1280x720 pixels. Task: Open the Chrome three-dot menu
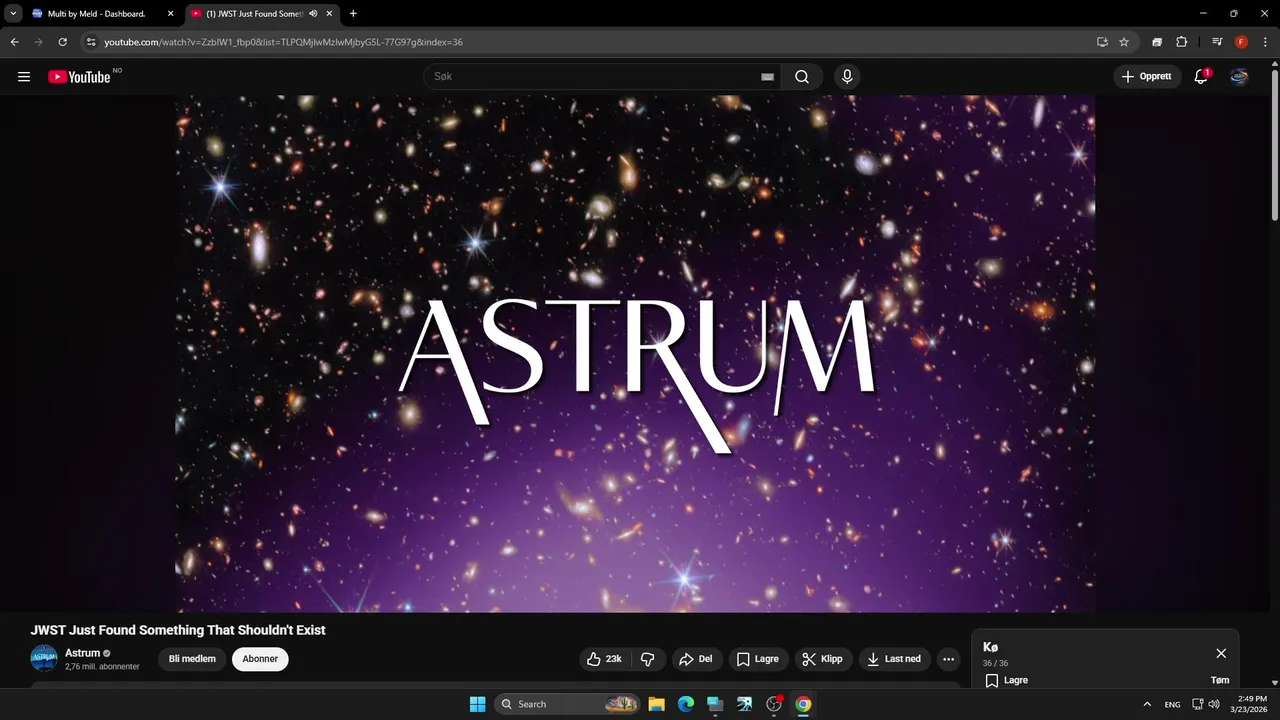click(x=1264, y=42)
